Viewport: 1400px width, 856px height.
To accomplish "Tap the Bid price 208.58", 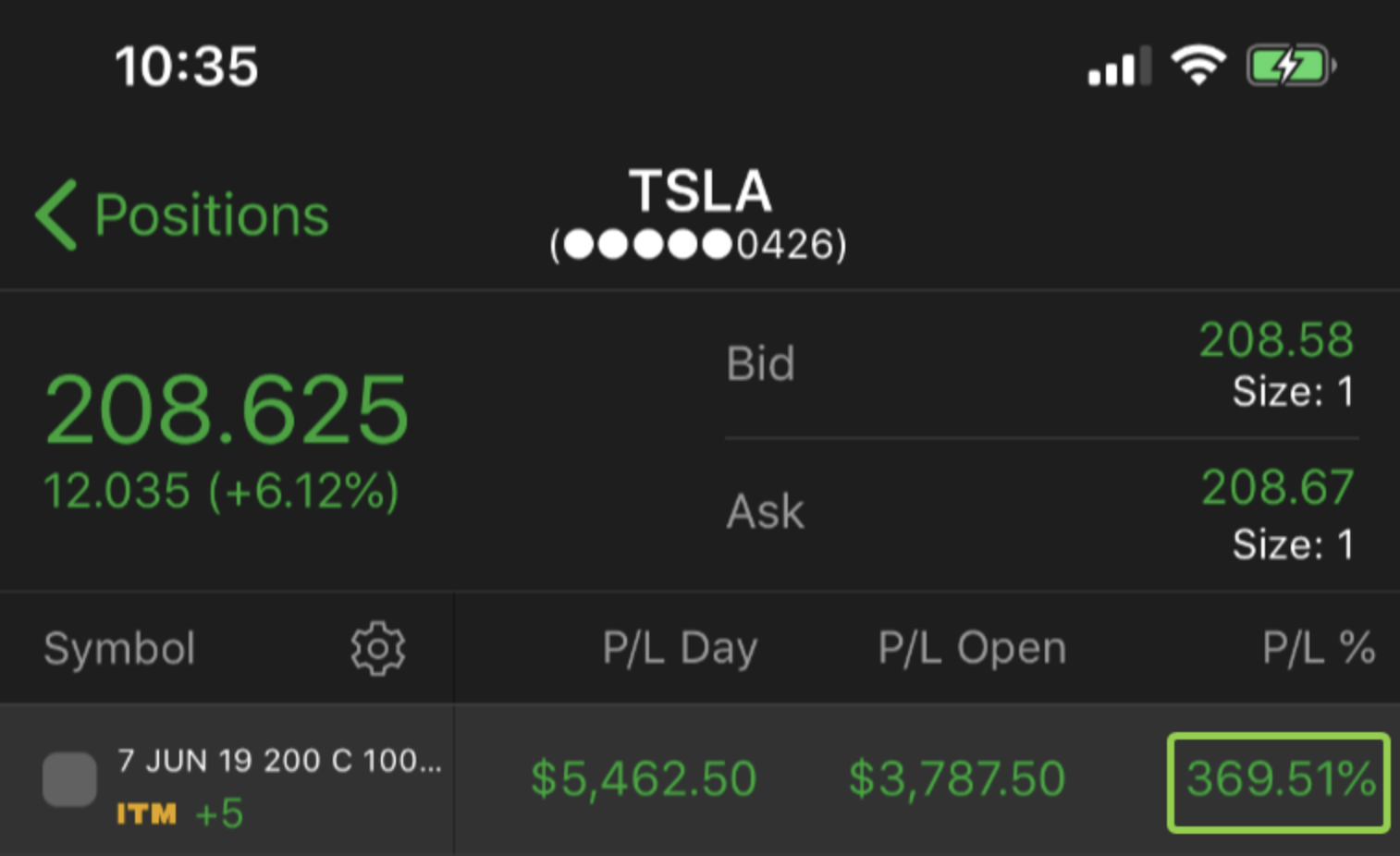I will coord(1276,340).
